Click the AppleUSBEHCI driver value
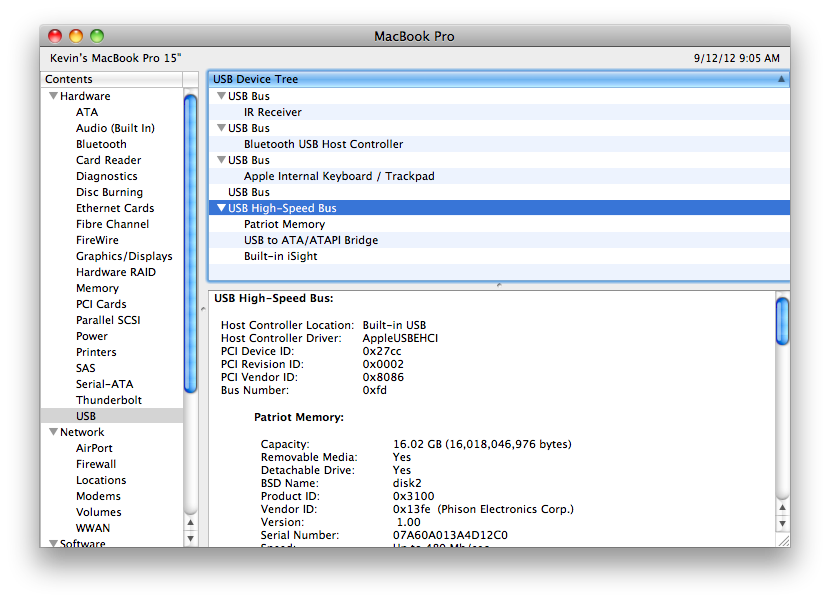Viewport: 830px width, 602px height. tap(400, 338)
